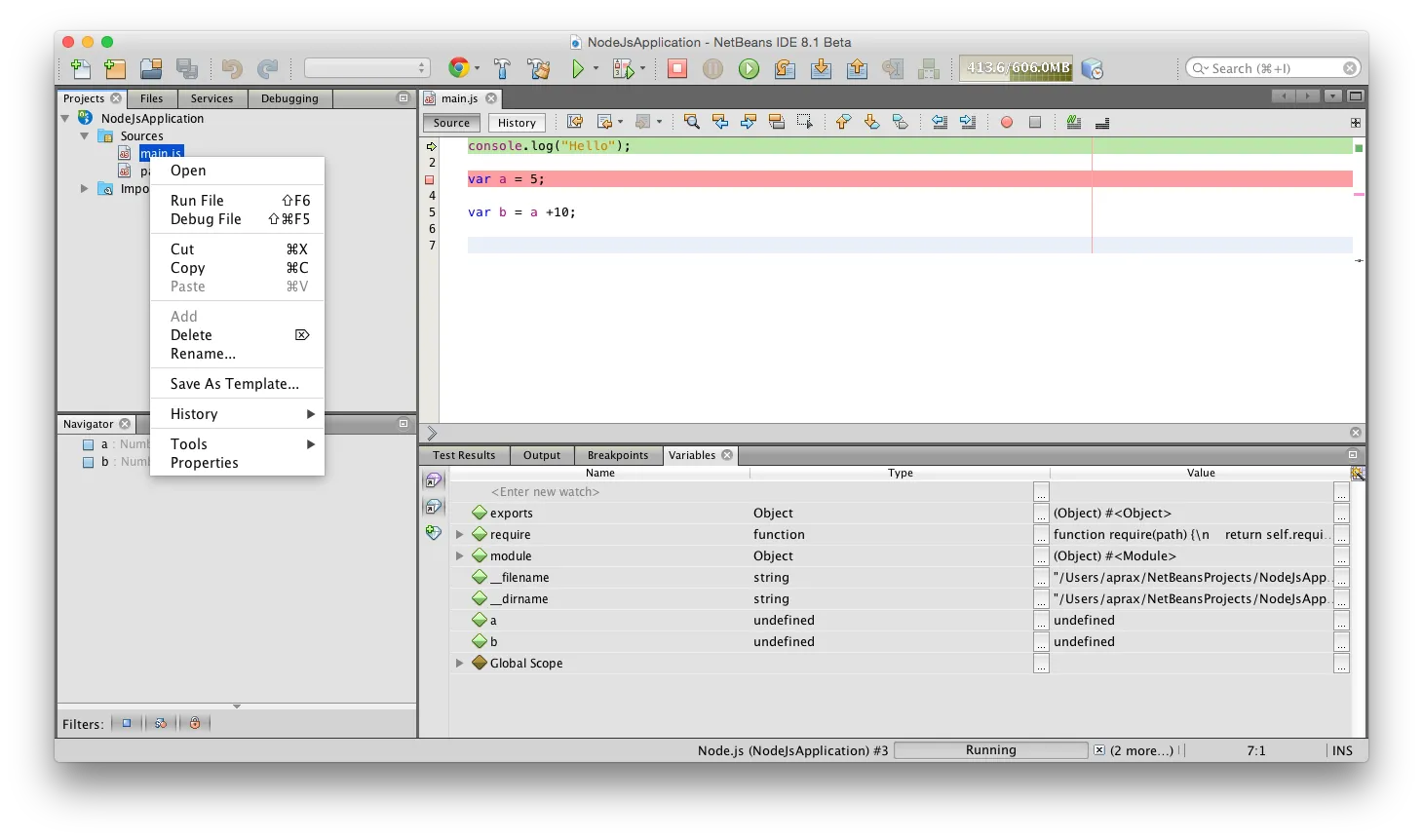Click the Find Next Occurrence icon
Image resolution: width=1423 pixels, height=840 pixels.
point(749,122)
